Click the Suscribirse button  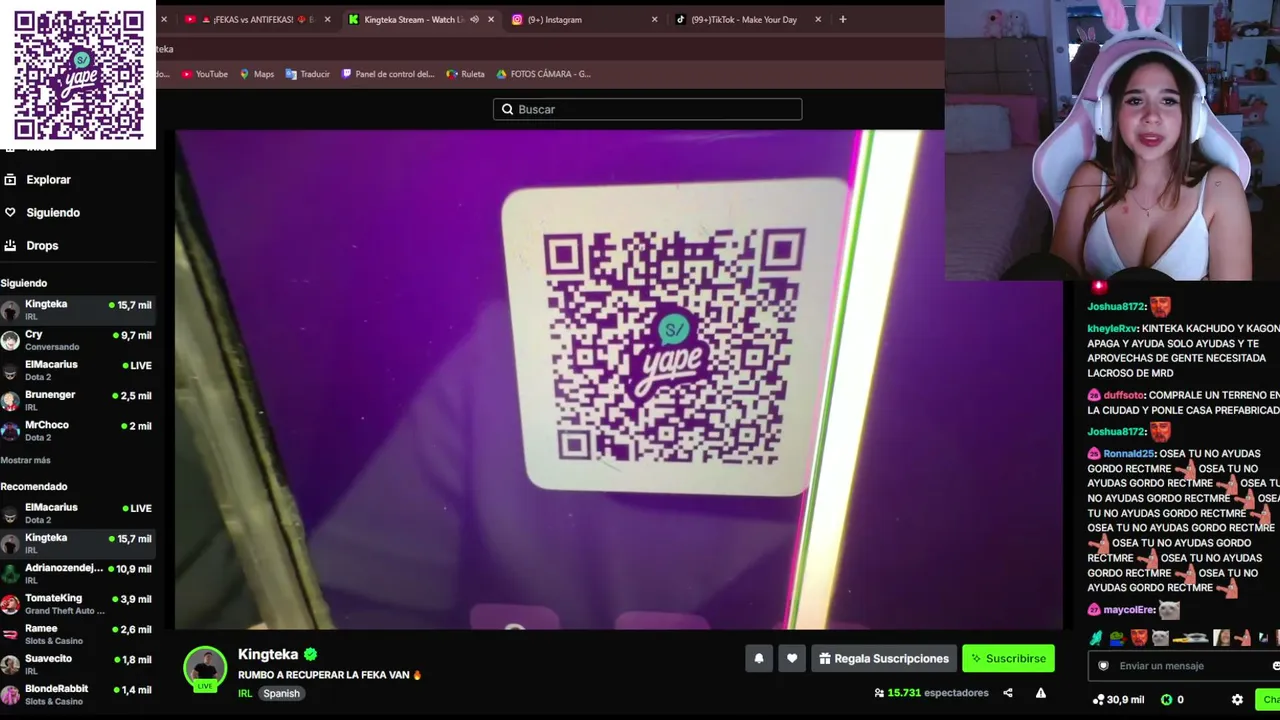click(1008, 658)
